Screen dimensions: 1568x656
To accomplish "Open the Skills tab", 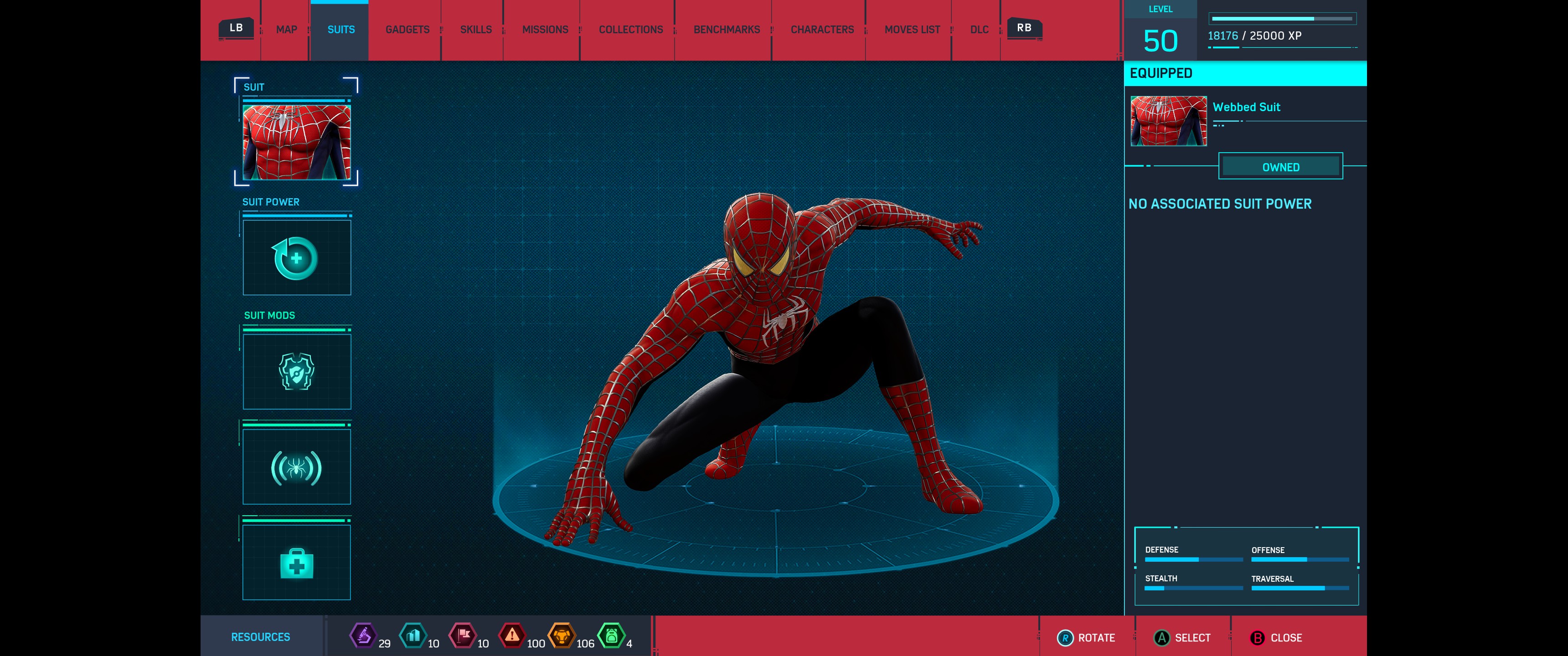I will tap(475, 30).
